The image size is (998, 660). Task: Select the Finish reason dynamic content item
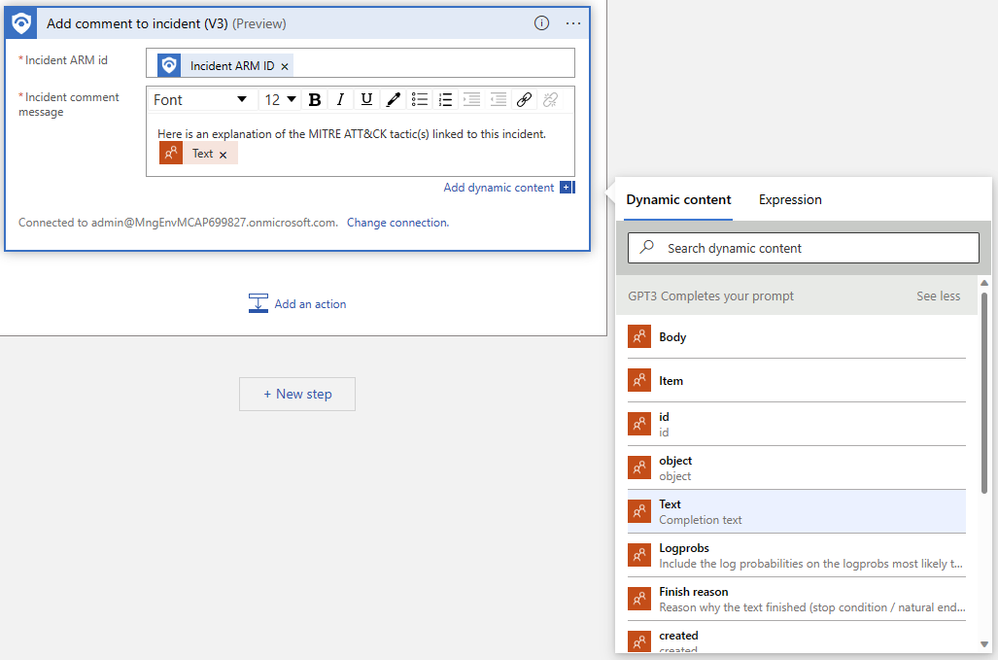[796, 600]
